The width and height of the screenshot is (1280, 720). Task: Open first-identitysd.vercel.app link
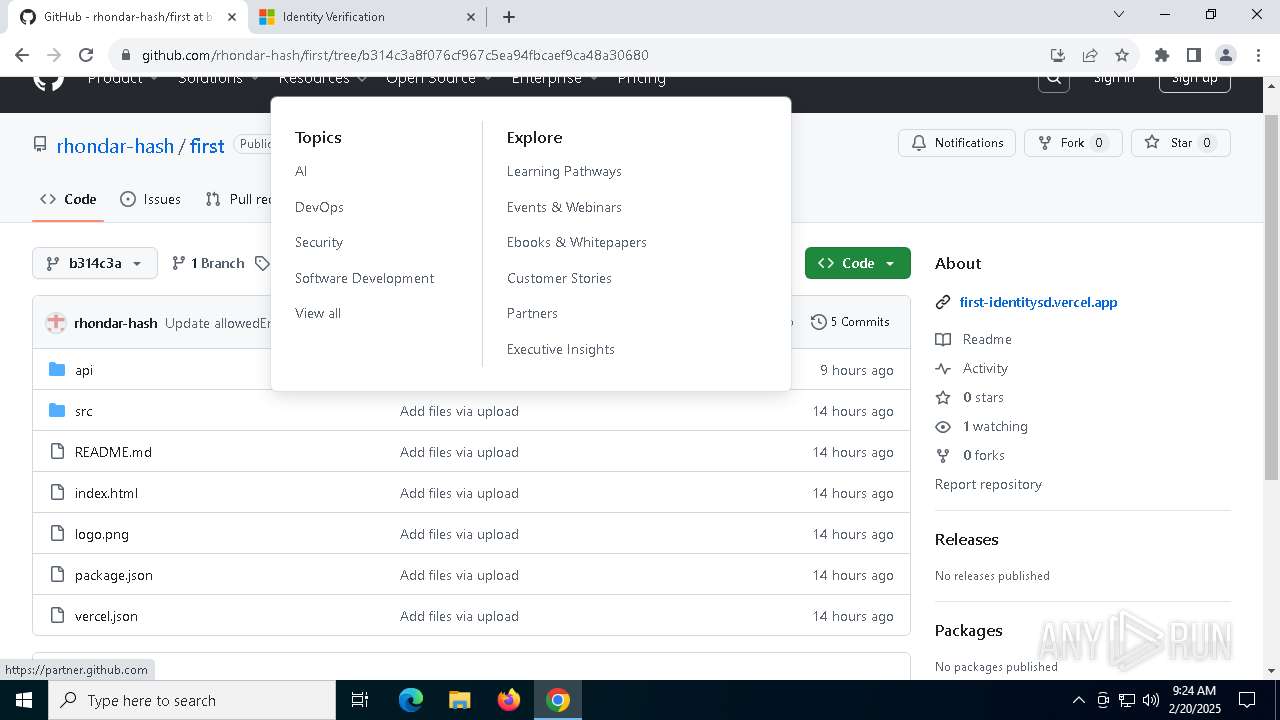point(1038,302)
